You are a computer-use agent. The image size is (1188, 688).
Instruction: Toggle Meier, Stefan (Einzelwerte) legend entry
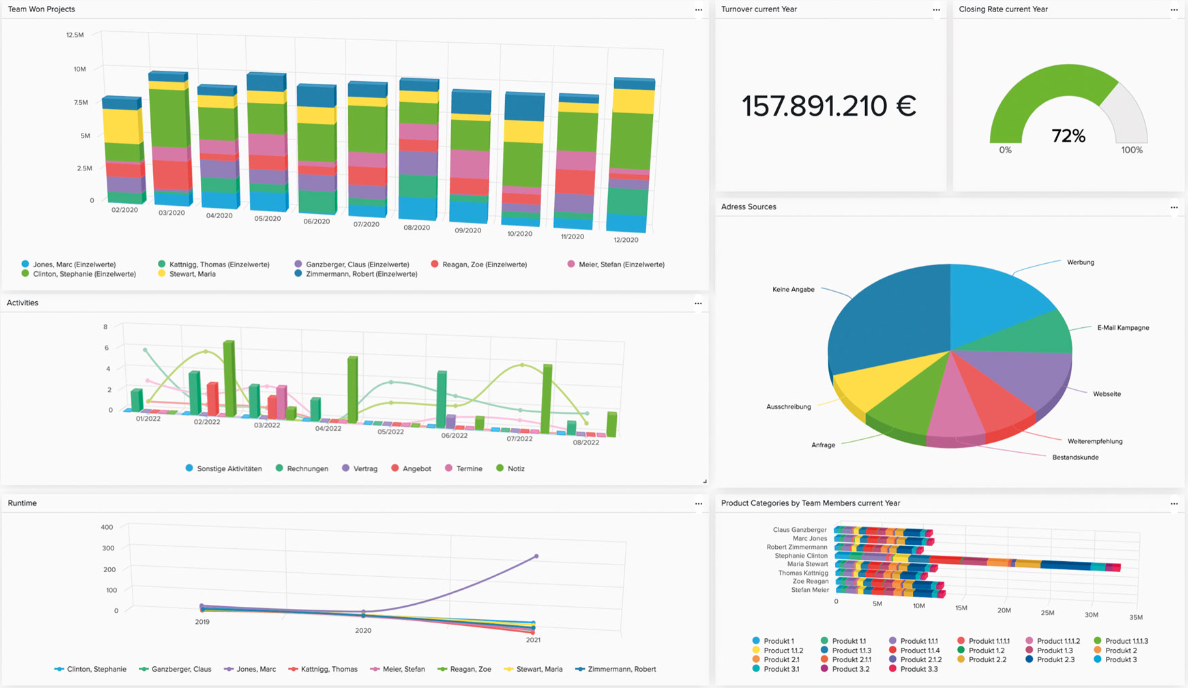pos(616,264)
